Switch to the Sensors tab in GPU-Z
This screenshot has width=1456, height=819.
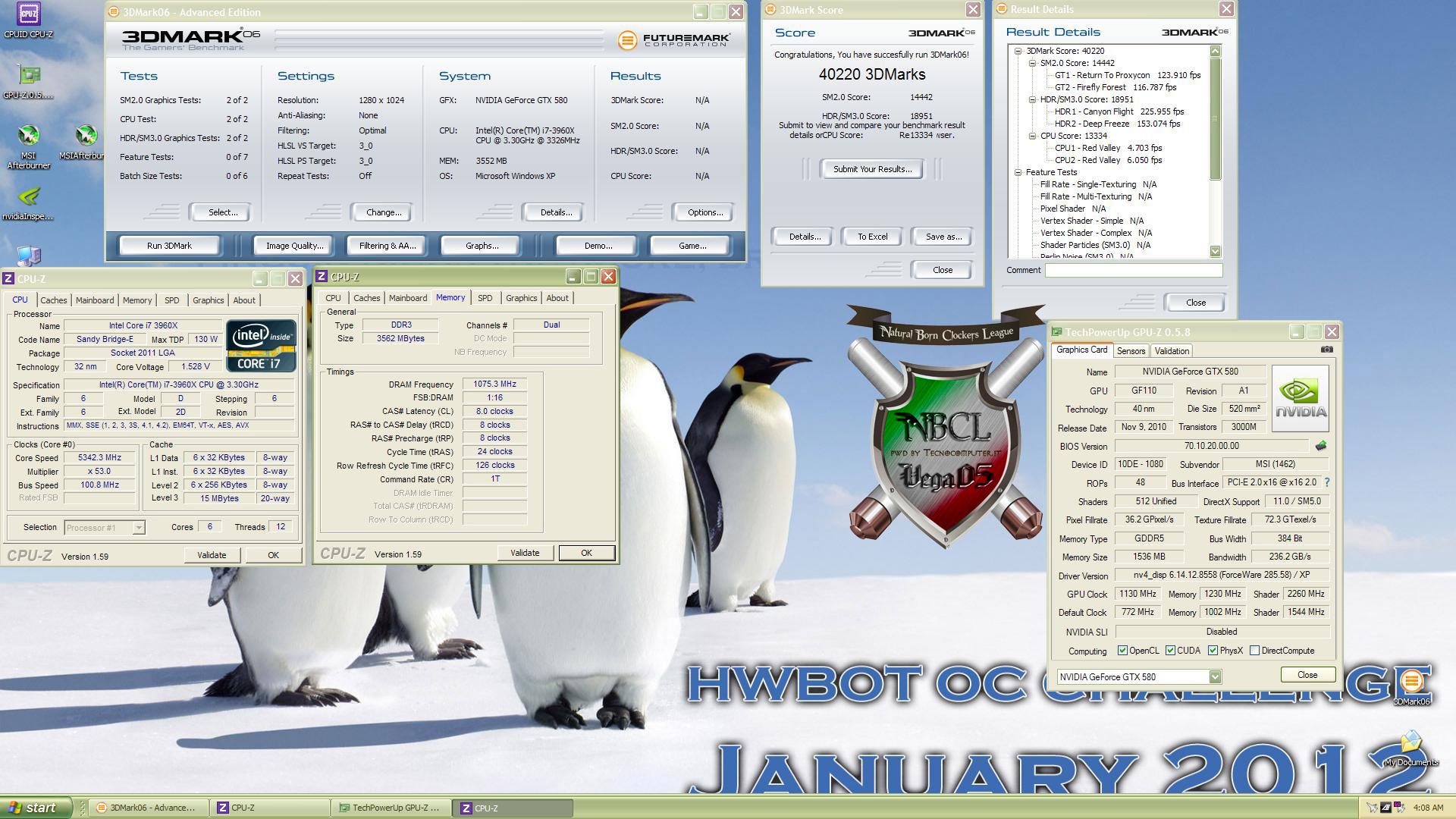(x=1130, y=351)
